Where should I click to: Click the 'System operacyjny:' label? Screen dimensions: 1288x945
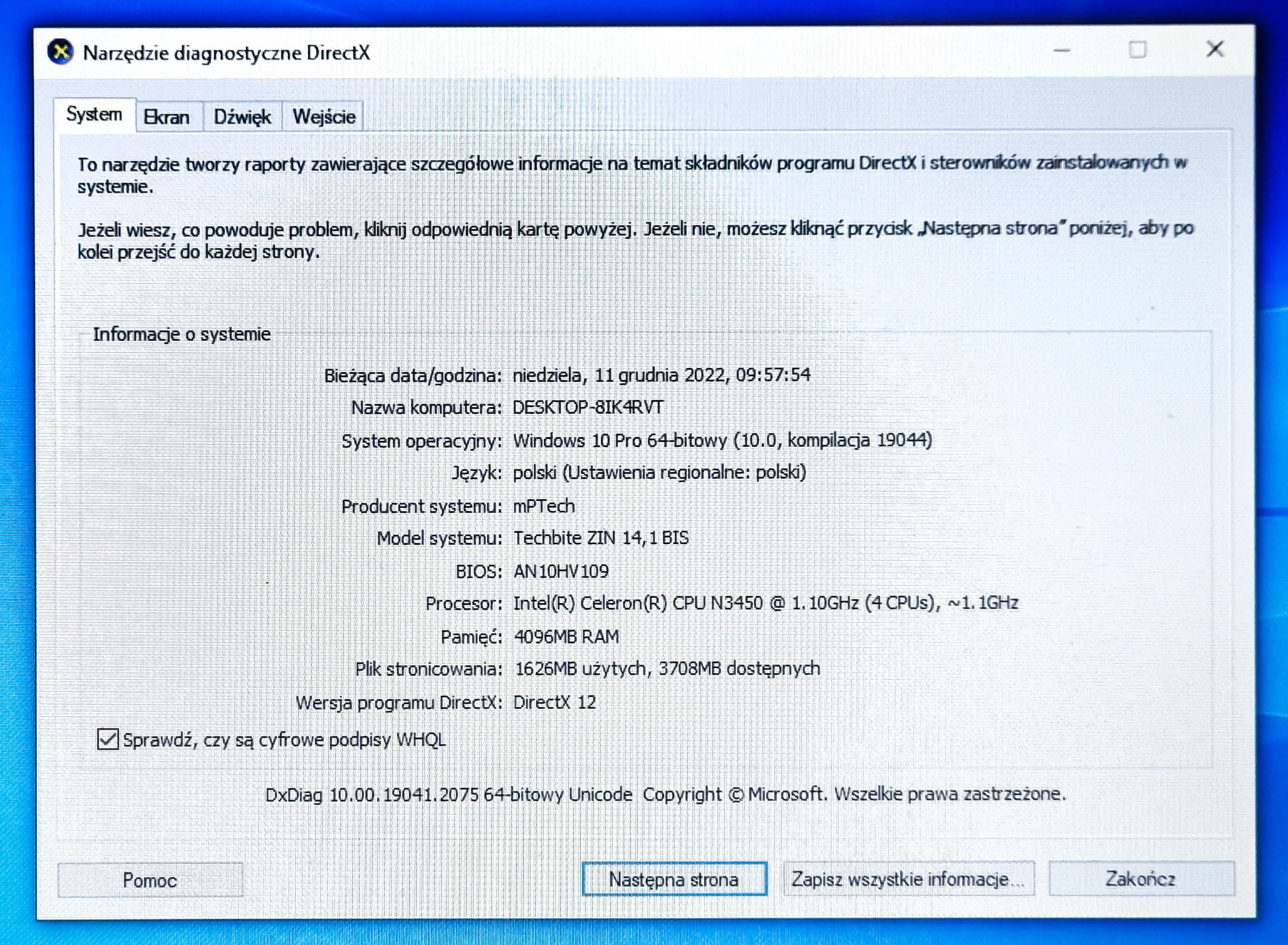(x=422, y=442)
